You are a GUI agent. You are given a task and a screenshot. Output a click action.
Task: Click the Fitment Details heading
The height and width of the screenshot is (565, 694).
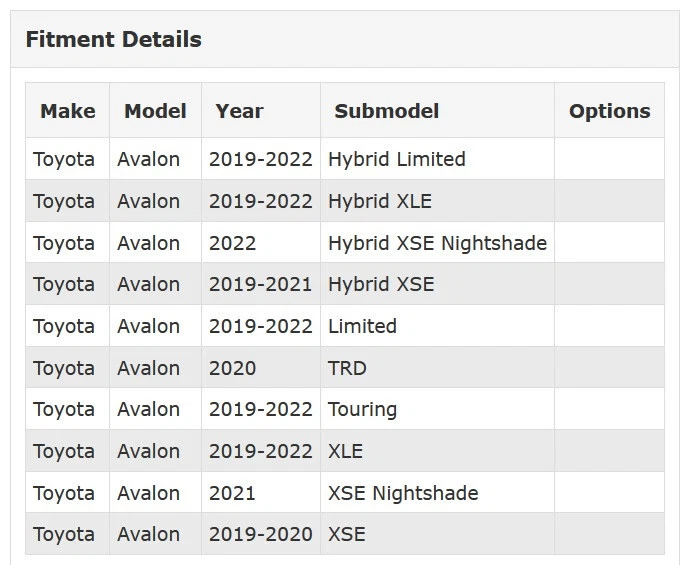(113, 40)
